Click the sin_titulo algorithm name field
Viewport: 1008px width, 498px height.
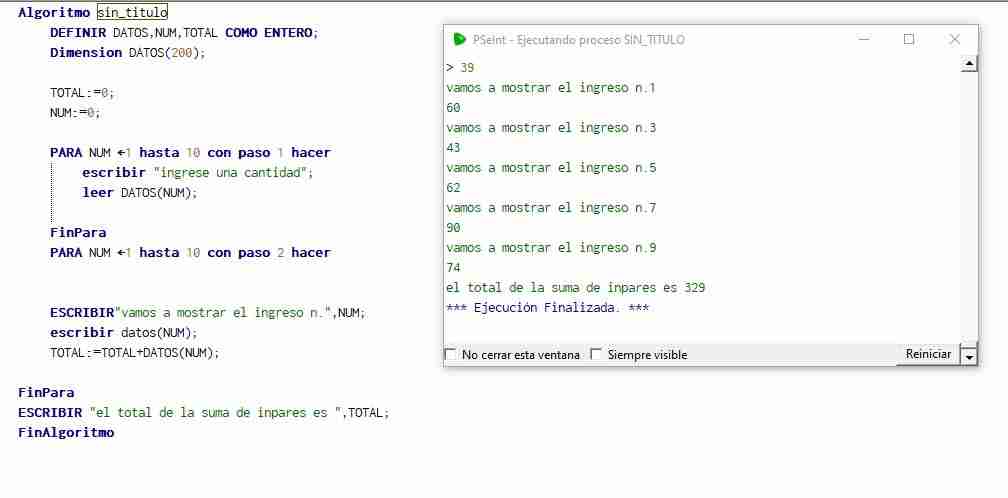[x=132, y=12]
